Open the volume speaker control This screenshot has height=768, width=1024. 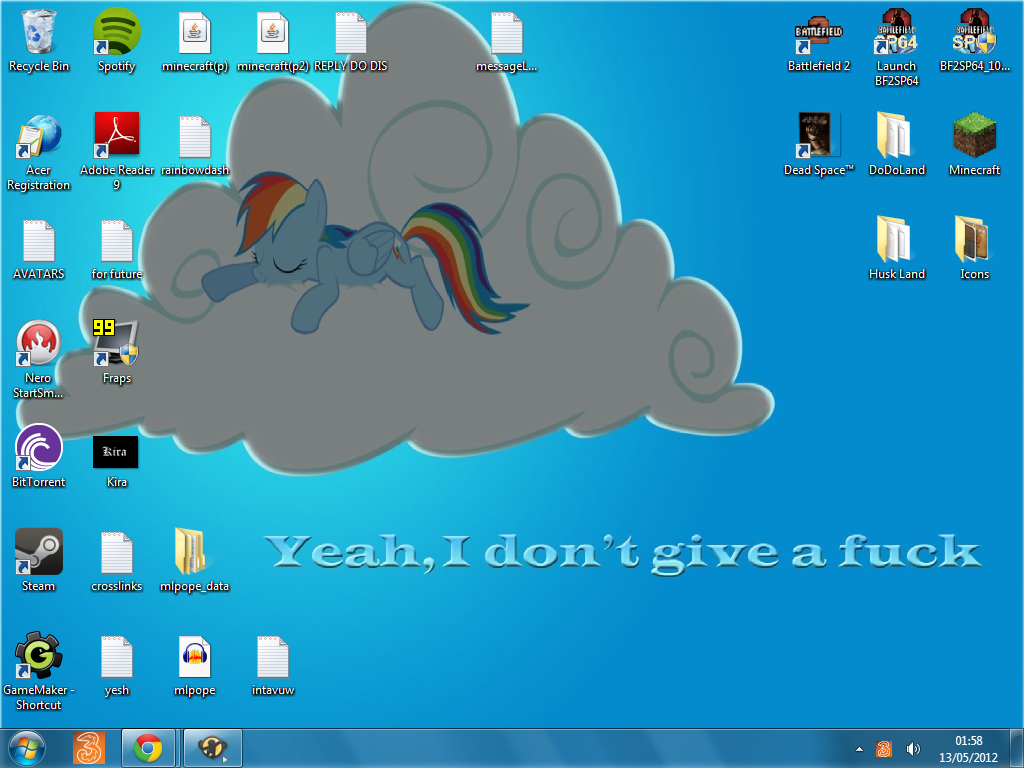(x=913, y=749)
